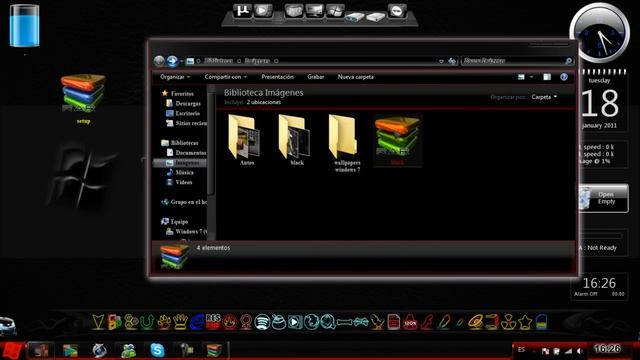
Task: Open Escritorio in the navigation pane
Action: click(x=183, y=113)
